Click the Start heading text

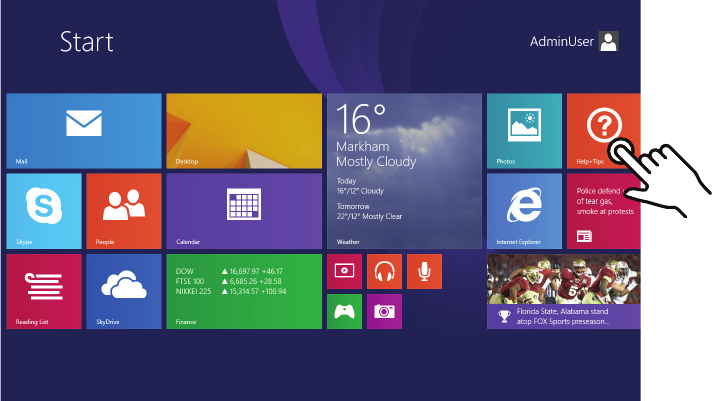(86, 42)
